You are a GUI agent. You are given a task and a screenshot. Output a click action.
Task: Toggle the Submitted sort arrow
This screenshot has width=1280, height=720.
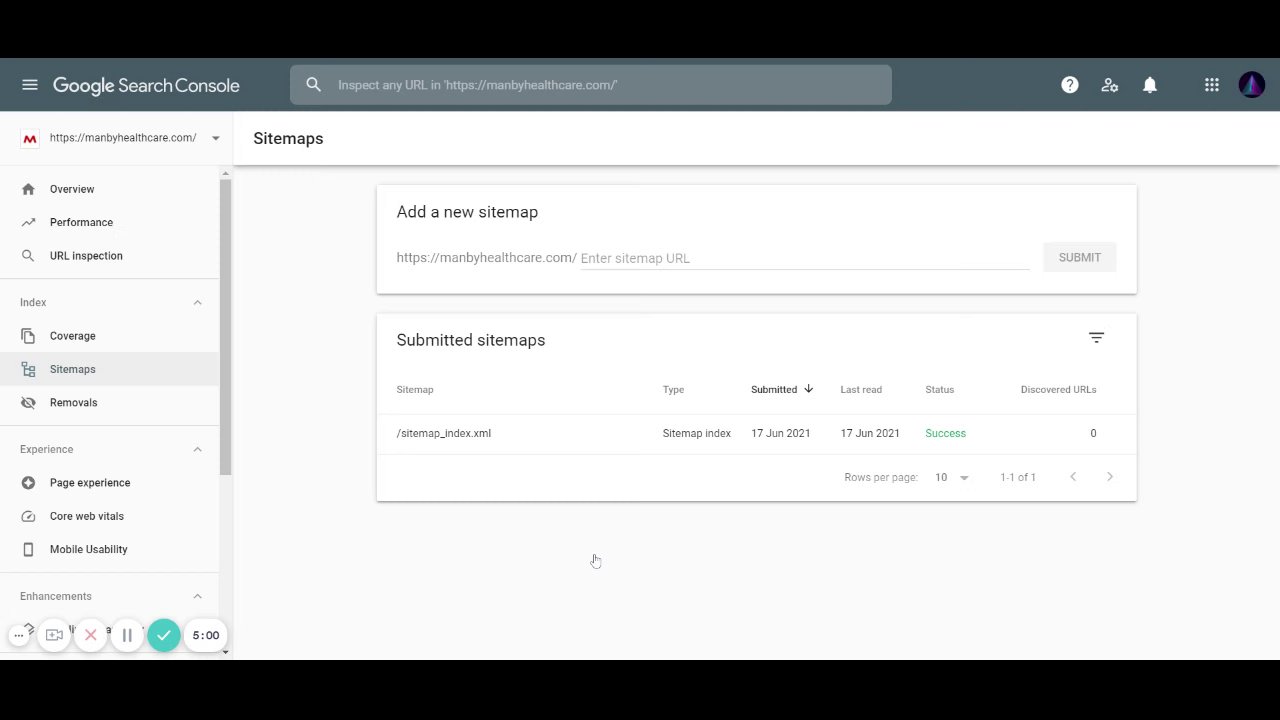[x=808, y=389]
